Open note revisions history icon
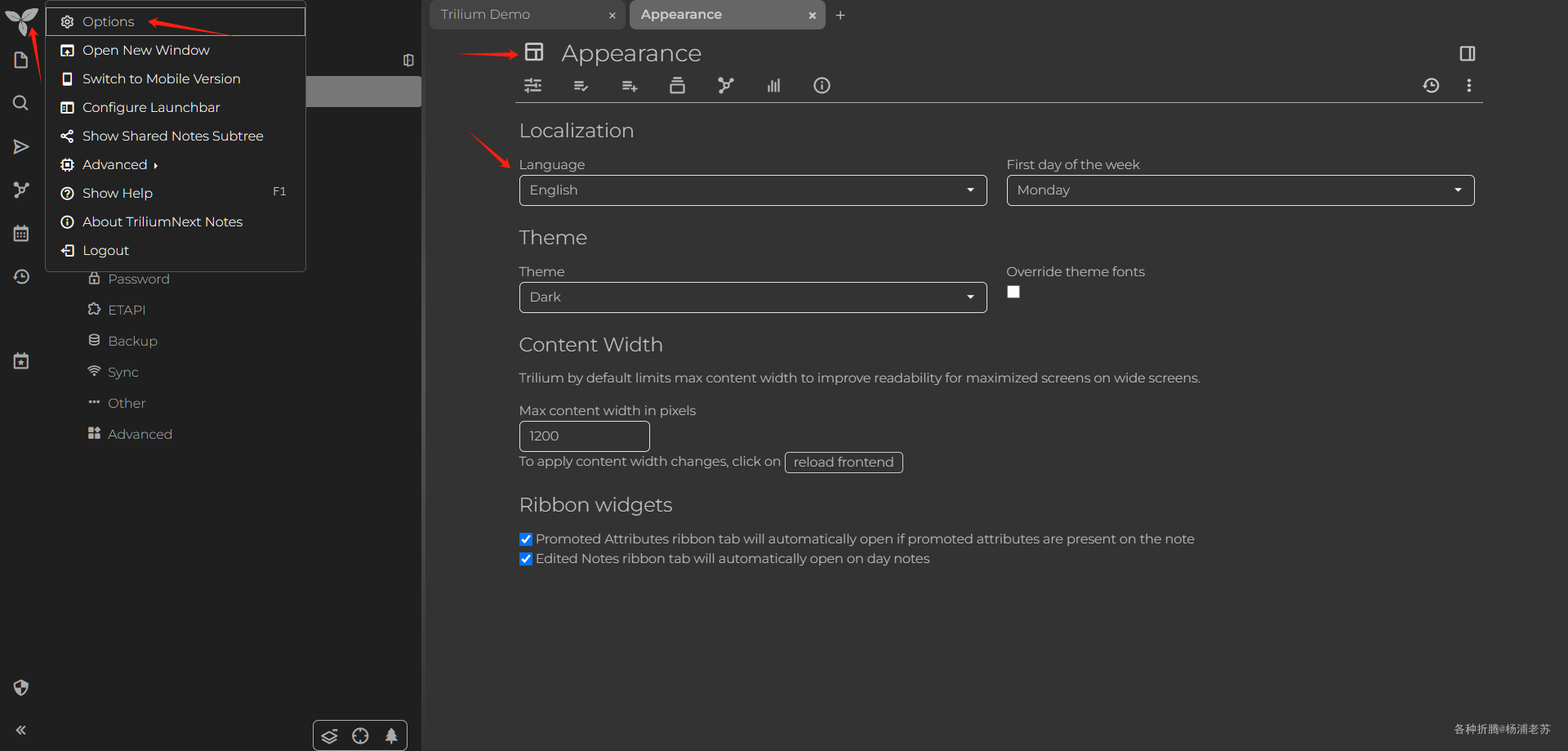 1431,86
